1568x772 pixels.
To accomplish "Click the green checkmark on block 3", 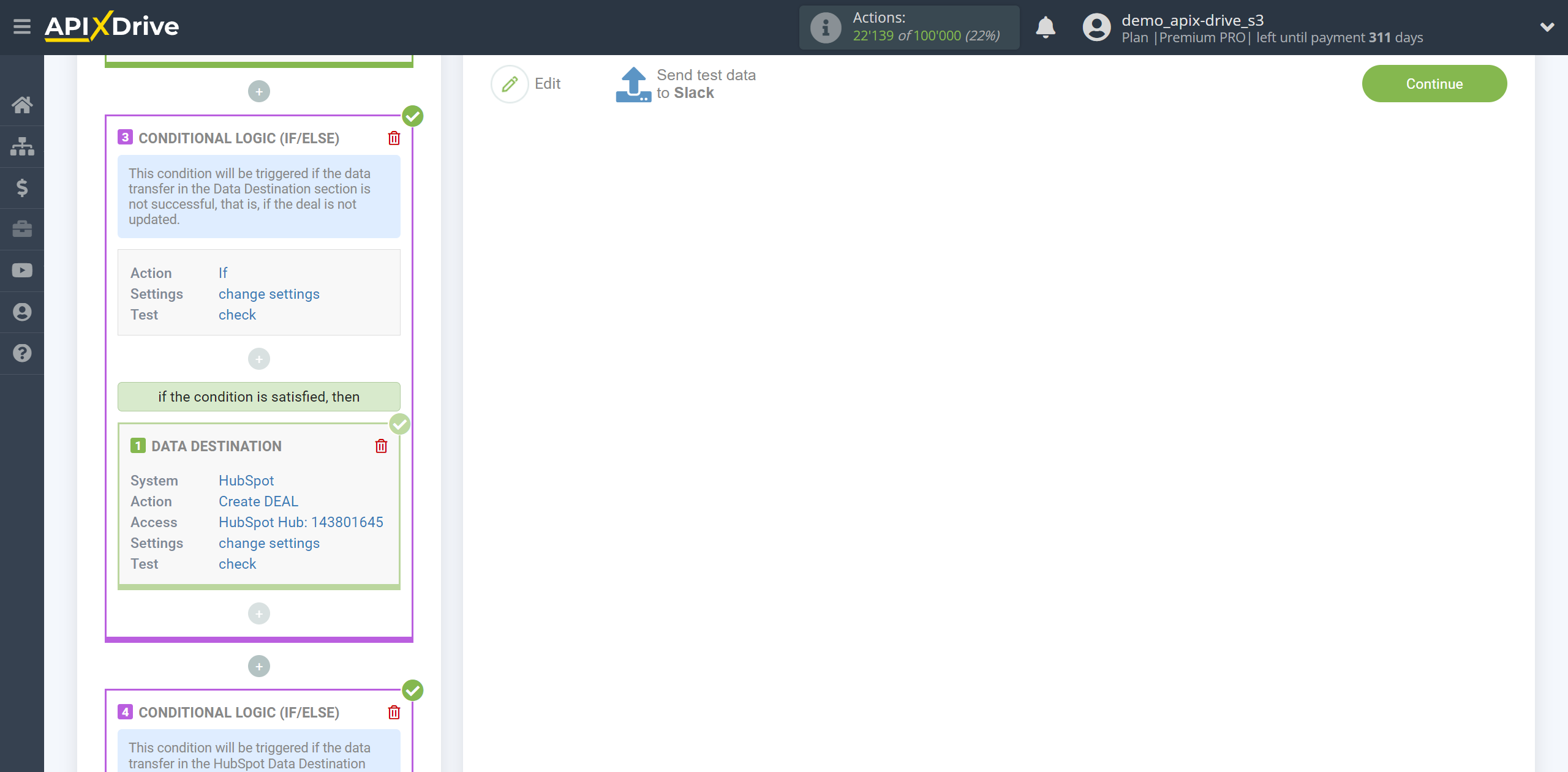I will click(x=413, y=116).
